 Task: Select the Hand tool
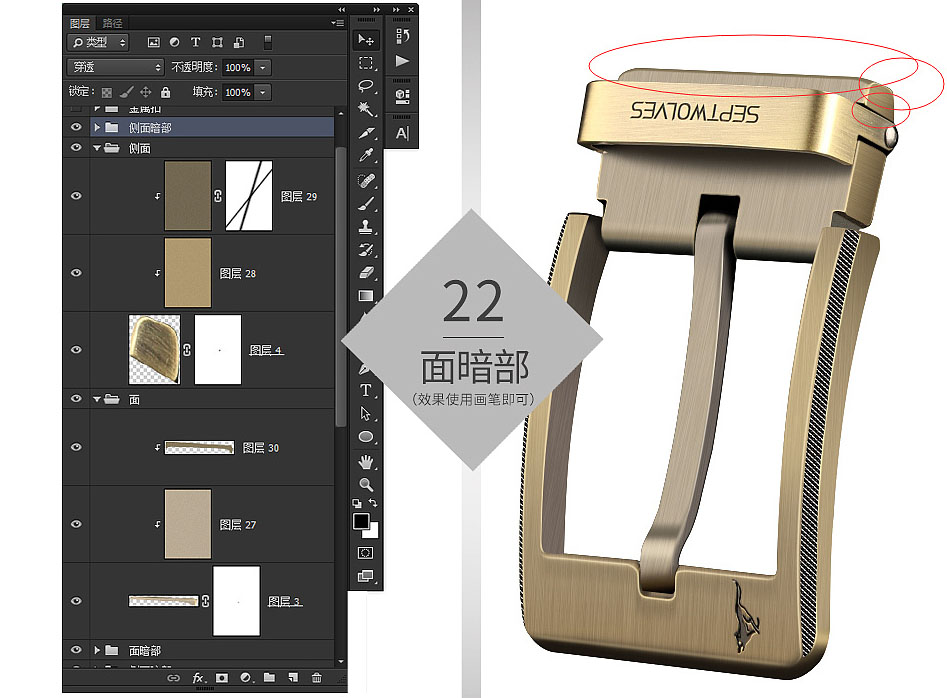366,462
